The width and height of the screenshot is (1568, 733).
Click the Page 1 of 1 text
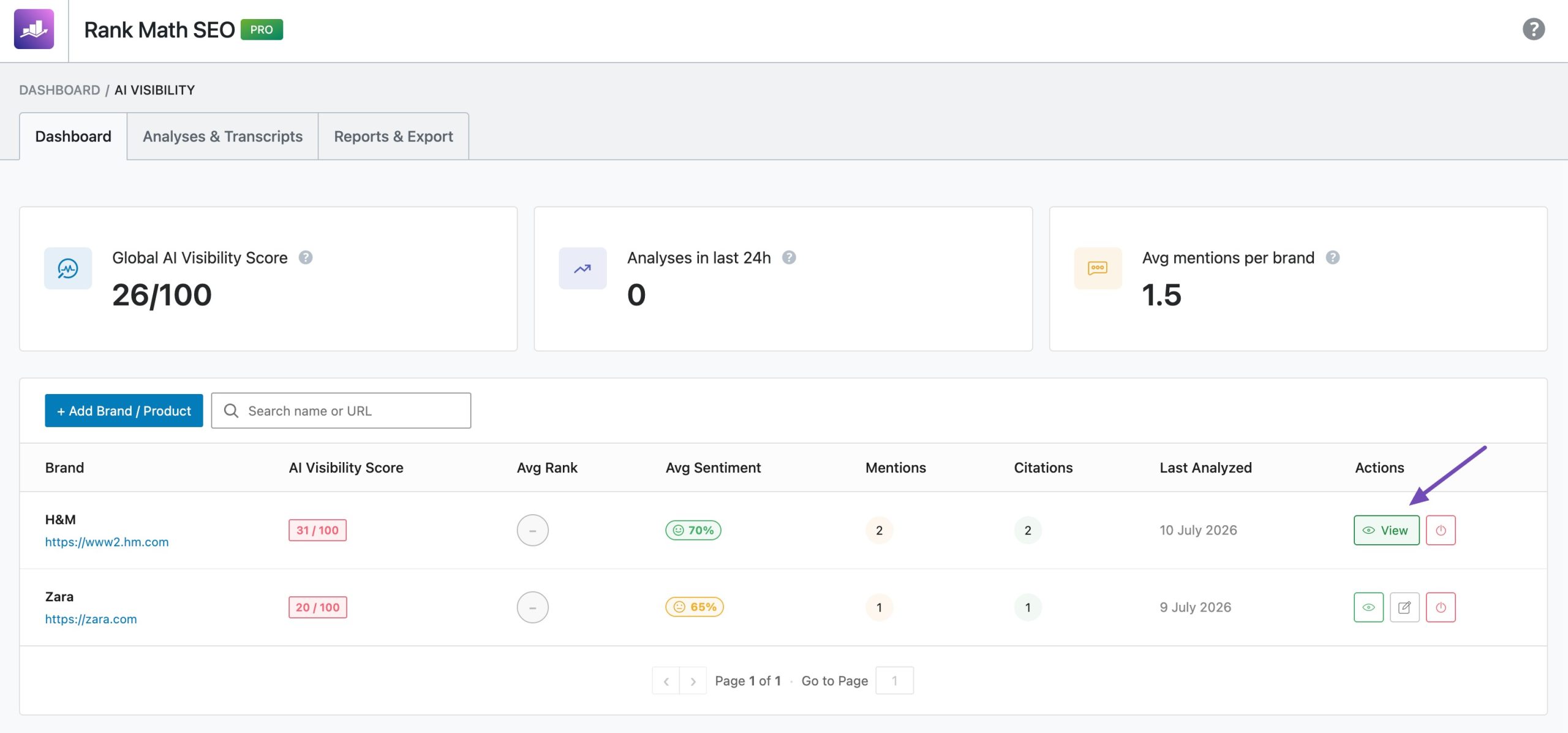[x=748, y=681]
